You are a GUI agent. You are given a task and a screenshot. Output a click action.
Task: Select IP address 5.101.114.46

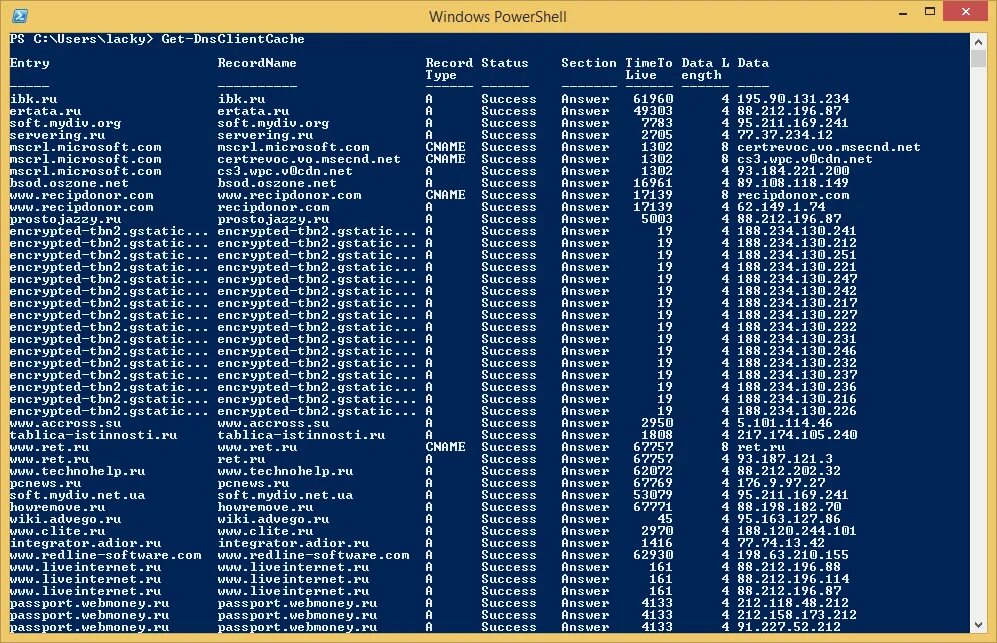point(785,424)
